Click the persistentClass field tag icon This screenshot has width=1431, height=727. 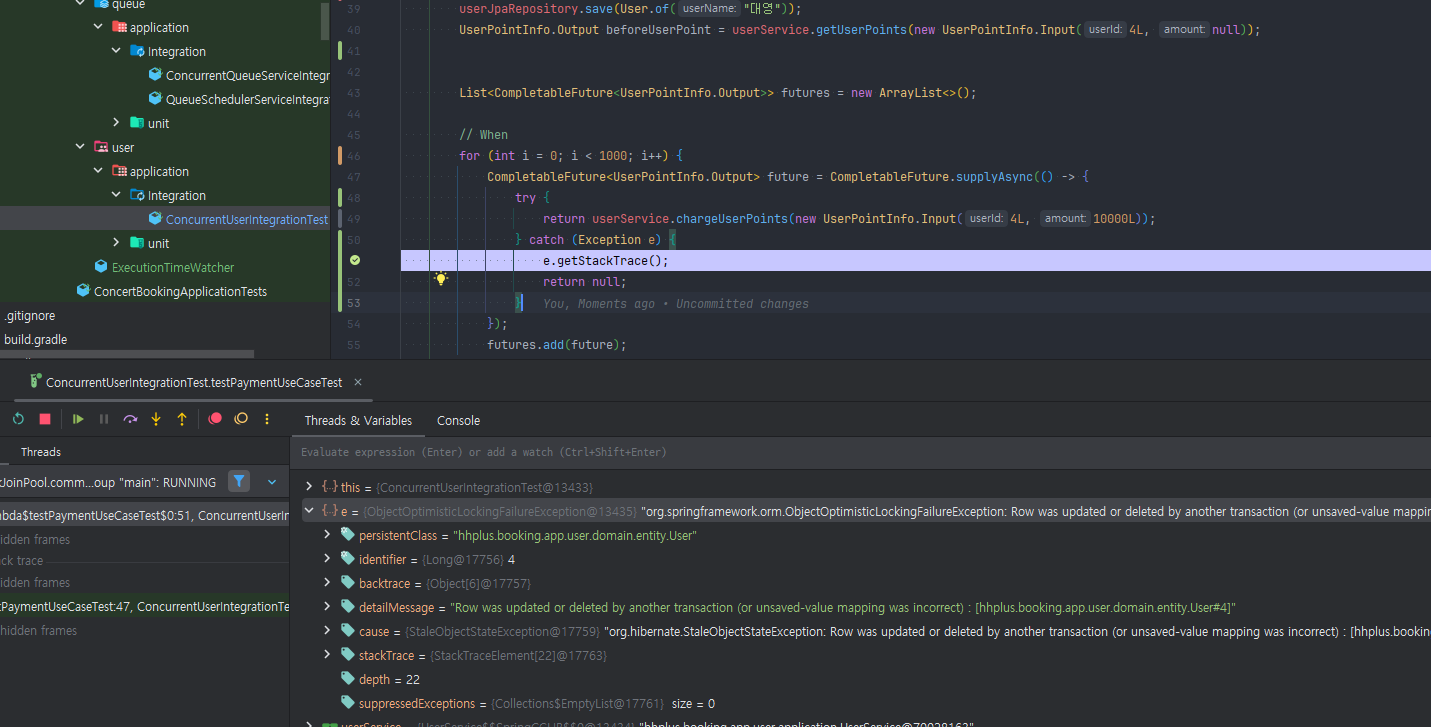(x=347, y=535)
